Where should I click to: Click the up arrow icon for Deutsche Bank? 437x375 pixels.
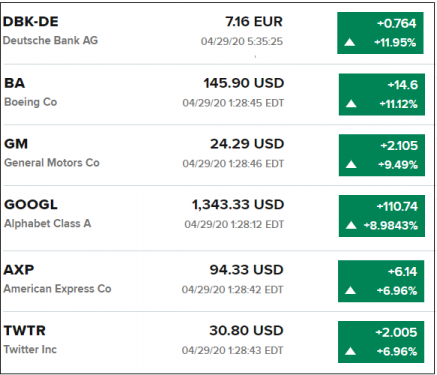(x=349, y=42)
